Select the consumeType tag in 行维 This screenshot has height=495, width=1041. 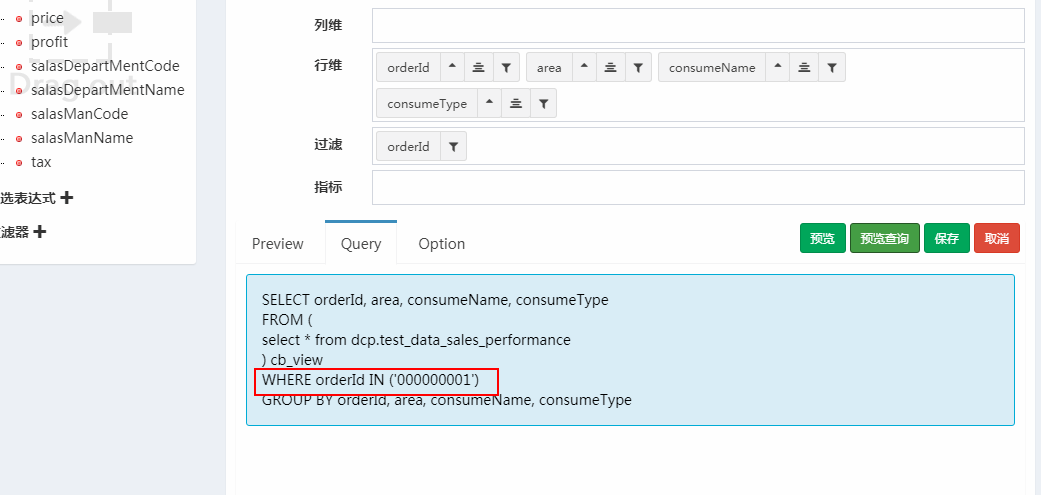coord(427,103)
